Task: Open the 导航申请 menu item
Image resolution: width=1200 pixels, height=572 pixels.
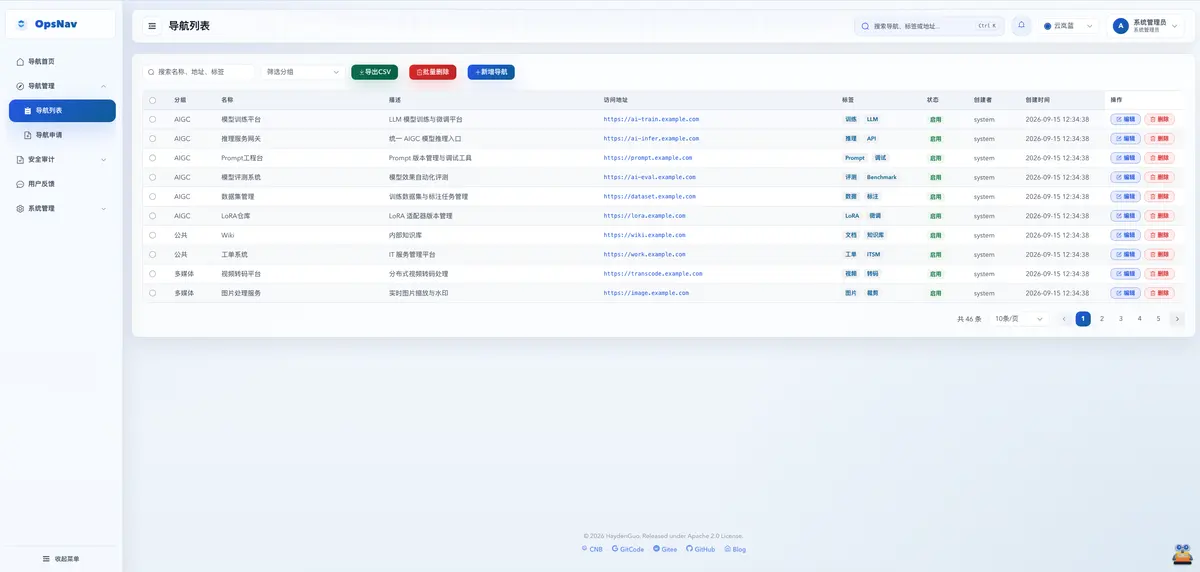Action: pyautogui.click(x=62, y=135)
